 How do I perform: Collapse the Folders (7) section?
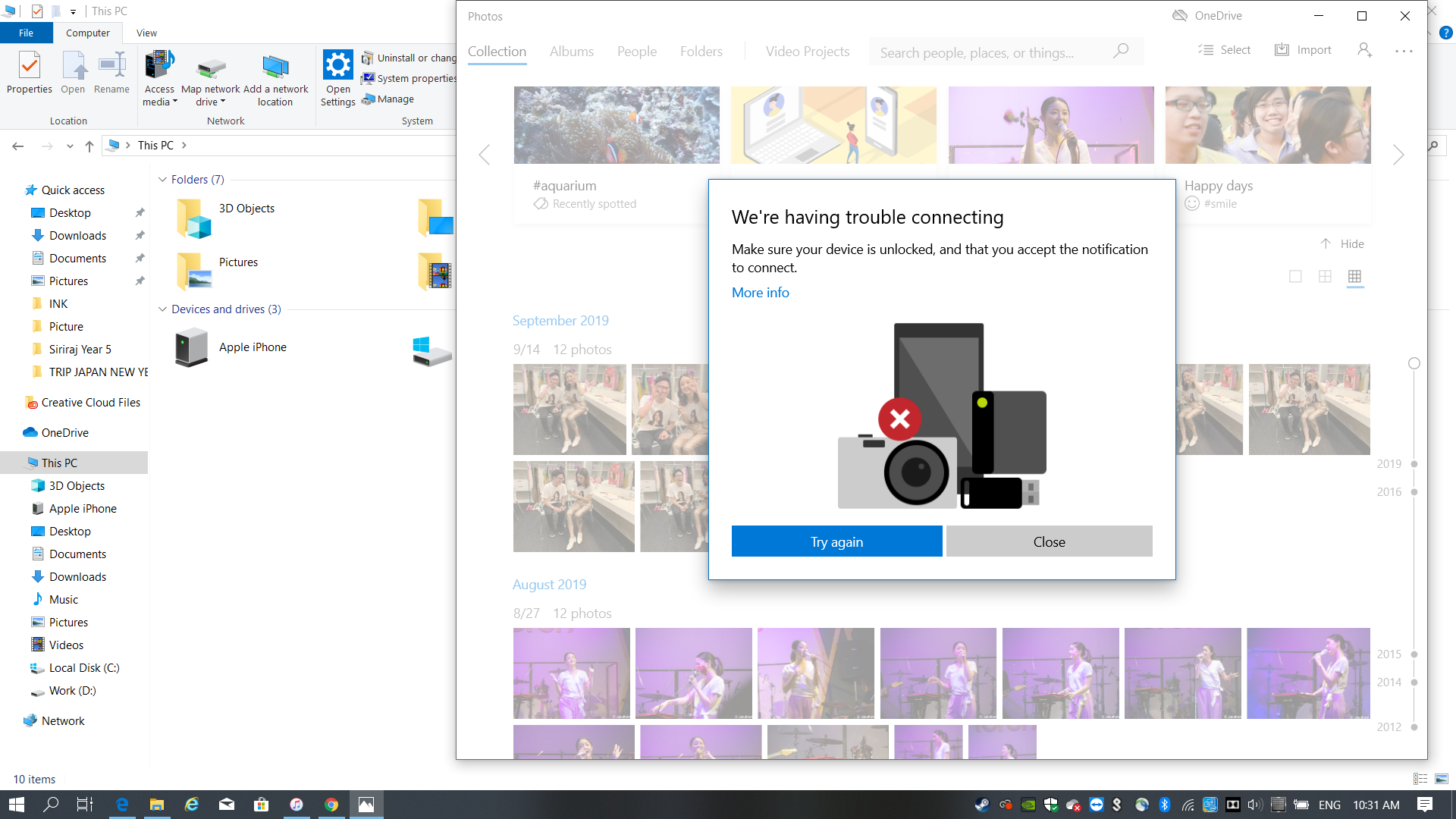click(x=162, y=180)
